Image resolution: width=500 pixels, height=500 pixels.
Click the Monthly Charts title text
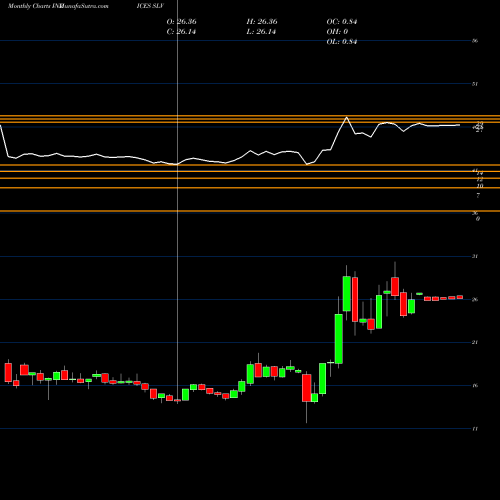point(29,6)
